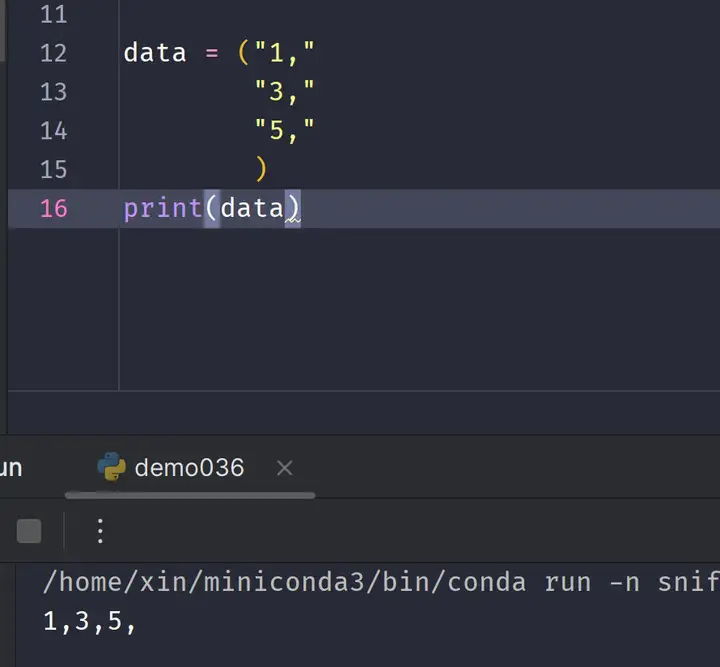Click the highlighted closing parenthesis on line 16
Image resolution: width=720 pixels, height=667 pixels.
click(x=292, y=209)
